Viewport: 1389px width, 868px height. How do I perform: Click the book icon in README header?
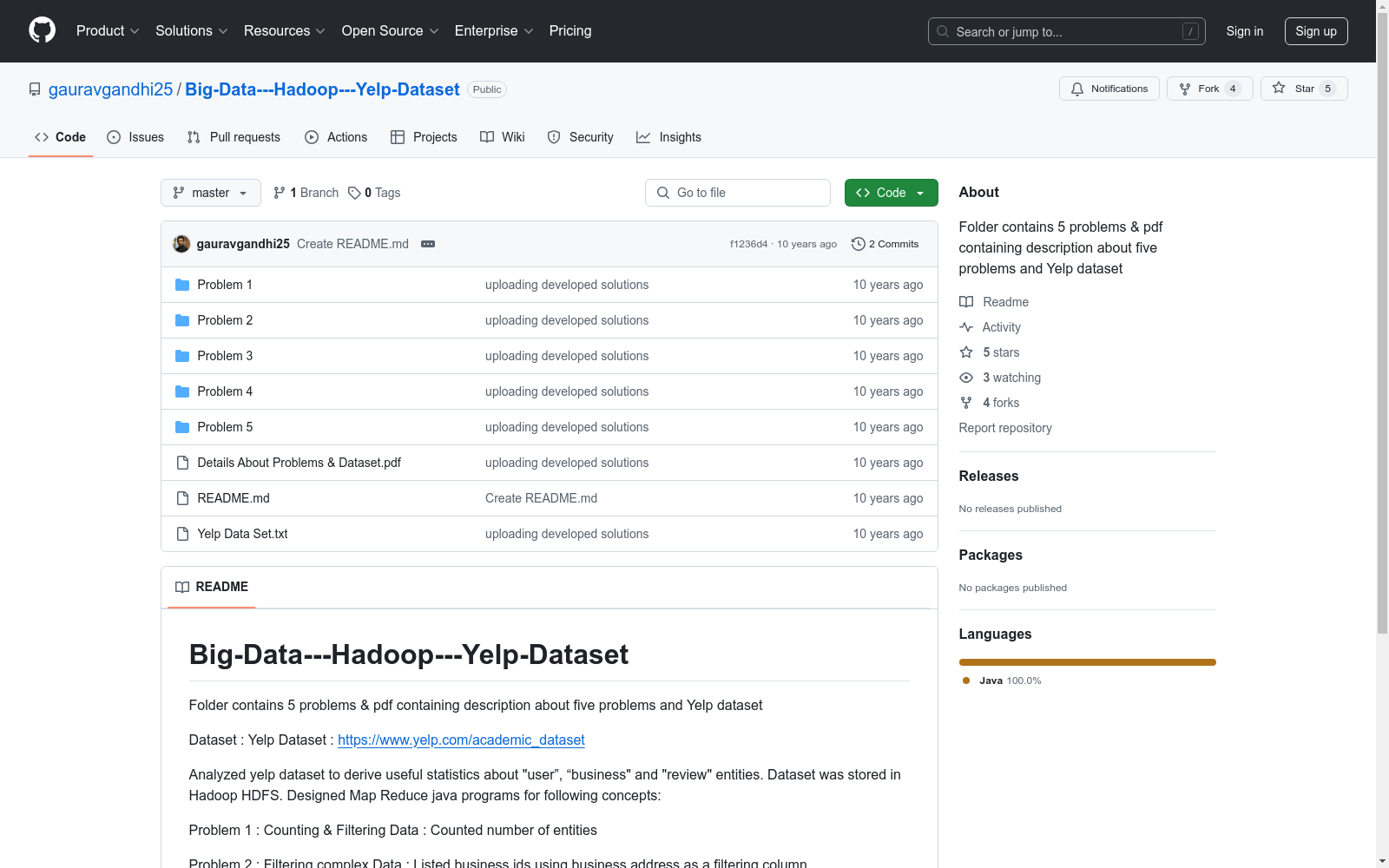point(182,587)
